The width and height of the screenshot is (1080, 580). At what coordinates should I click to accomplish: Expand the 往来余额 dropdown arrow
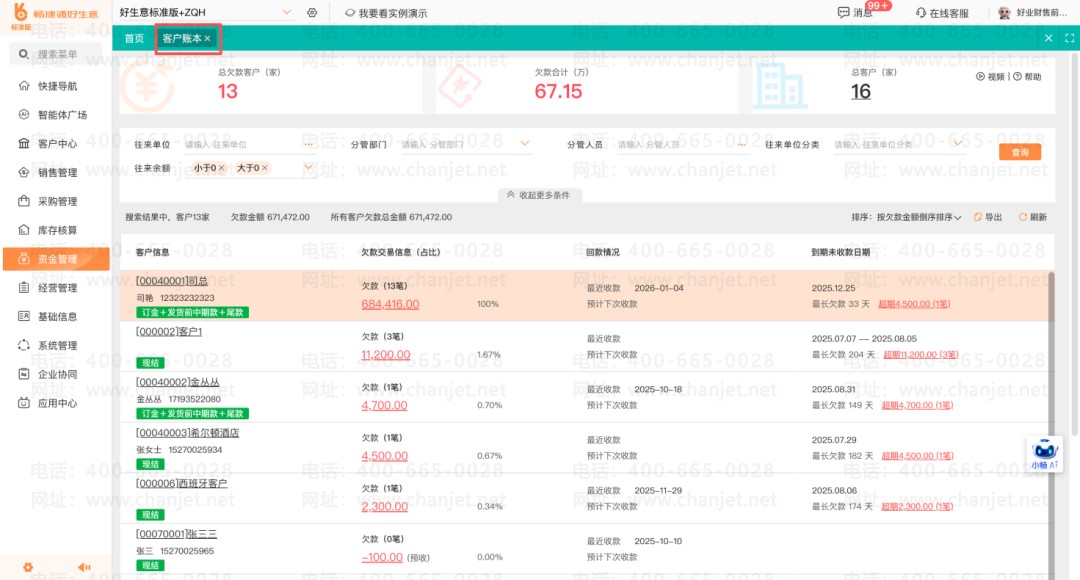click(x=309, y=167)
